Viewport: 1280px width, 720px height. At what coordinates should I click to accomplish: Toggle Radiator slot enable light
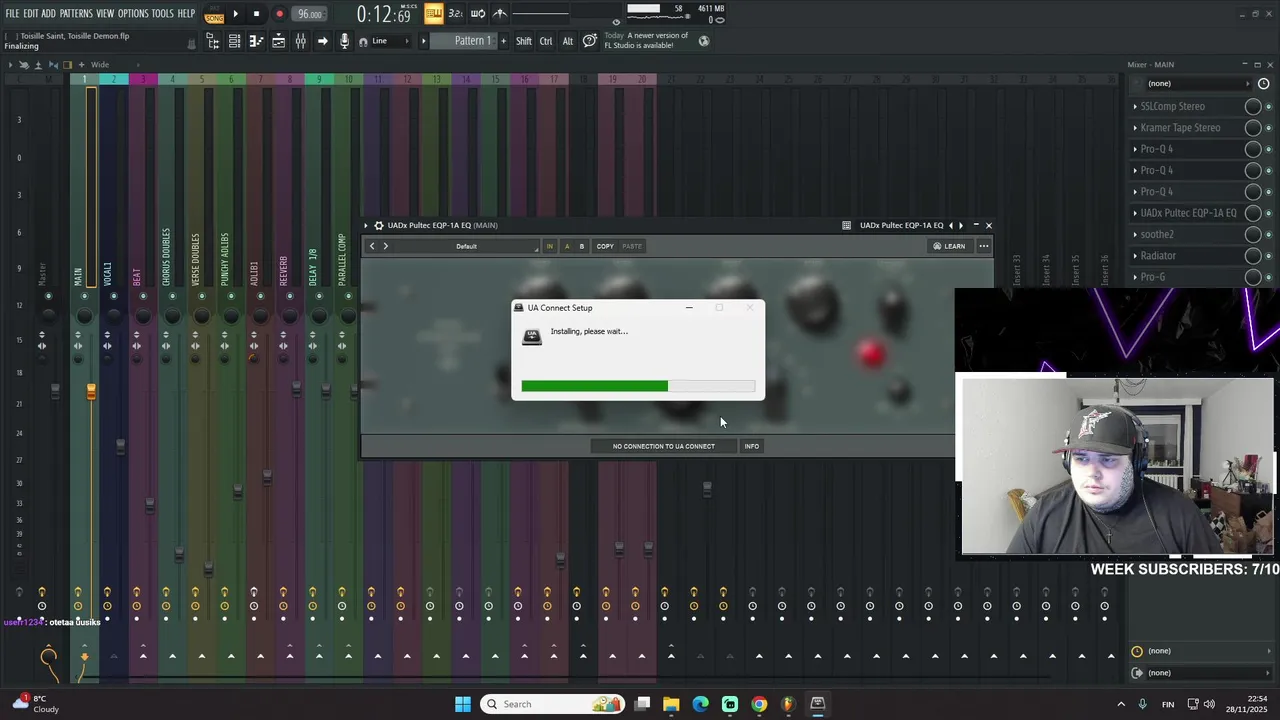coord(1270,256)
